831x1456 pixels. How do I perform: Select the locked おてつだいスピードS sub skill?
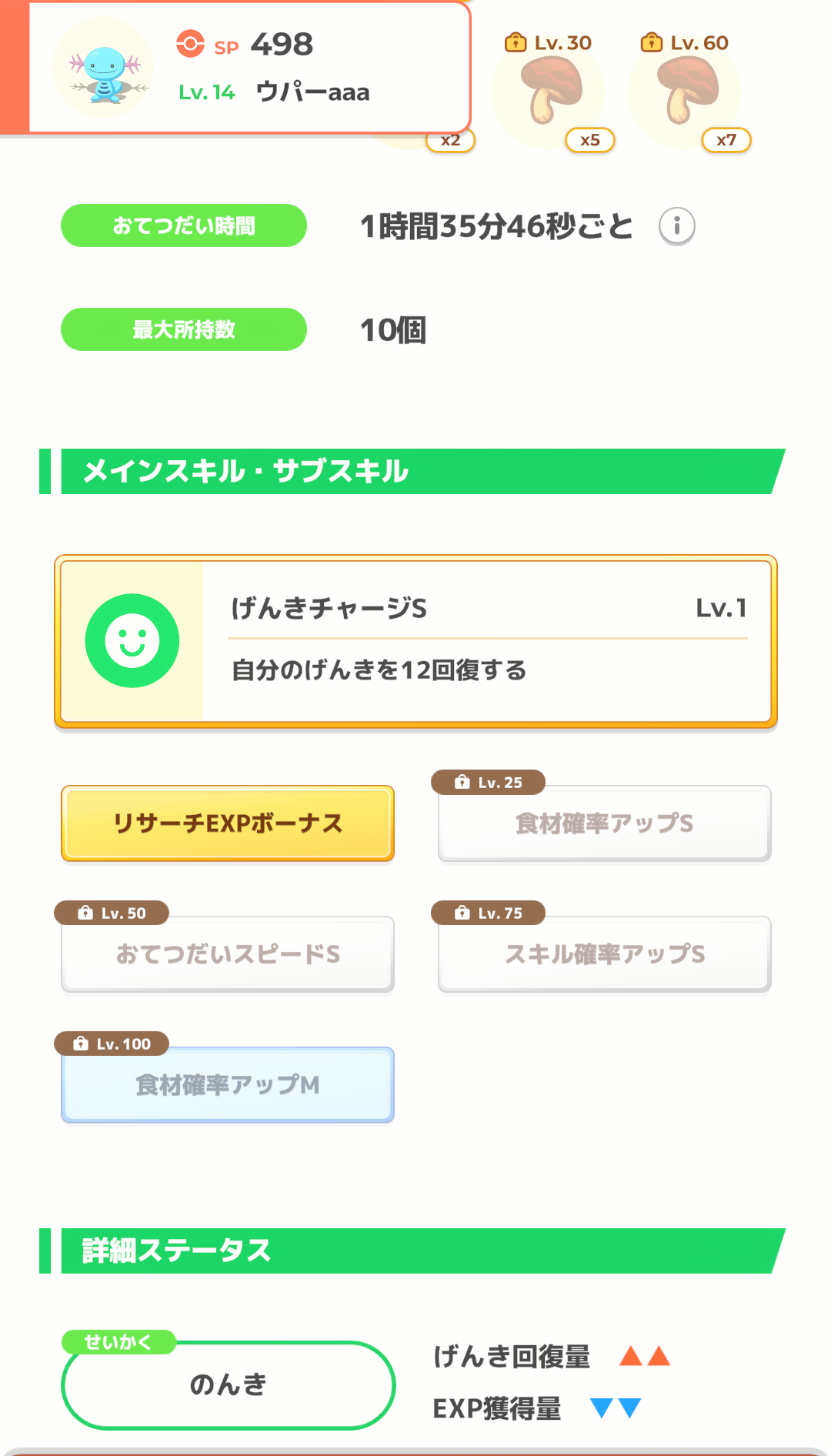[x=228, y=955]
